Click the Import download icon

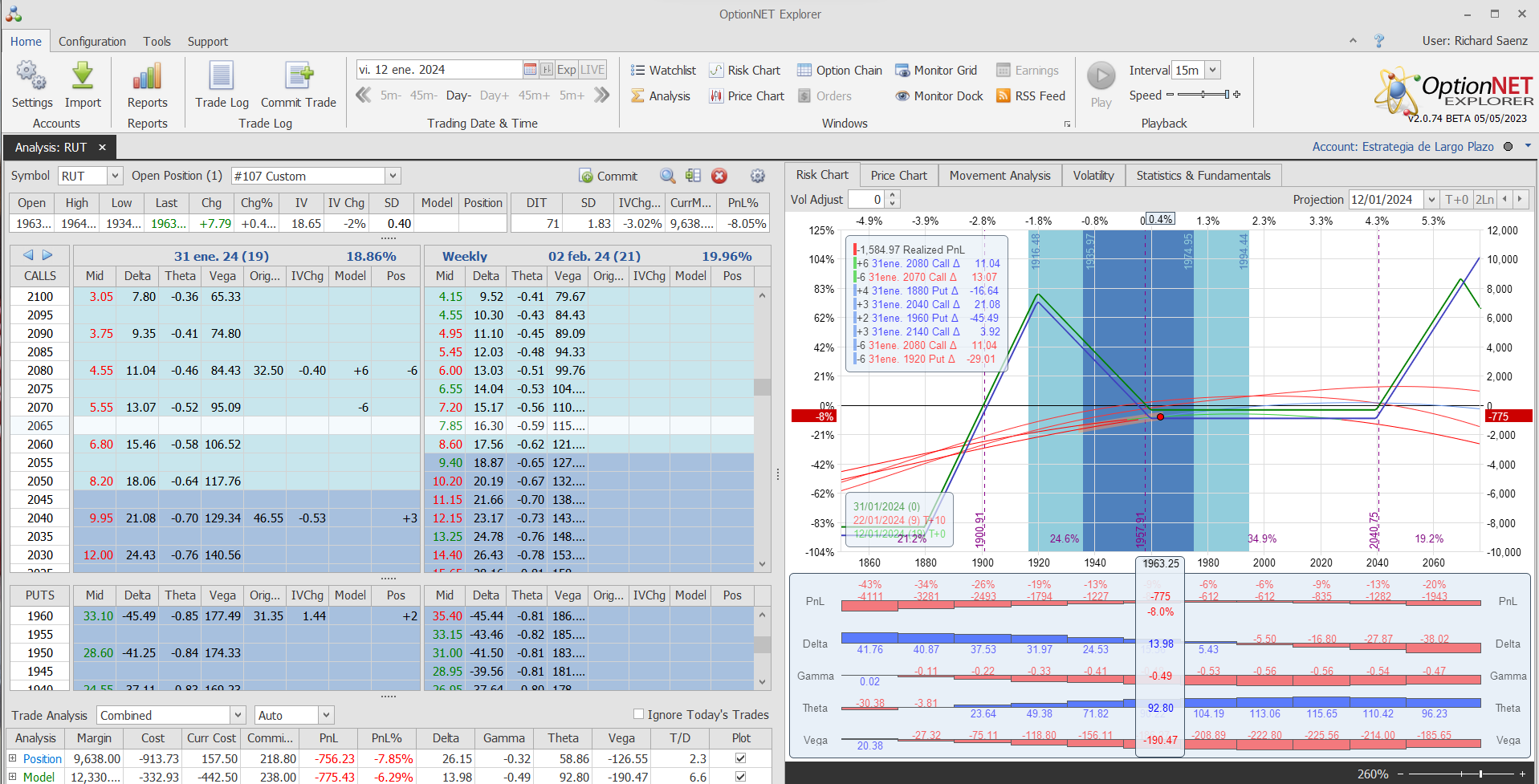tap(83, 76)
